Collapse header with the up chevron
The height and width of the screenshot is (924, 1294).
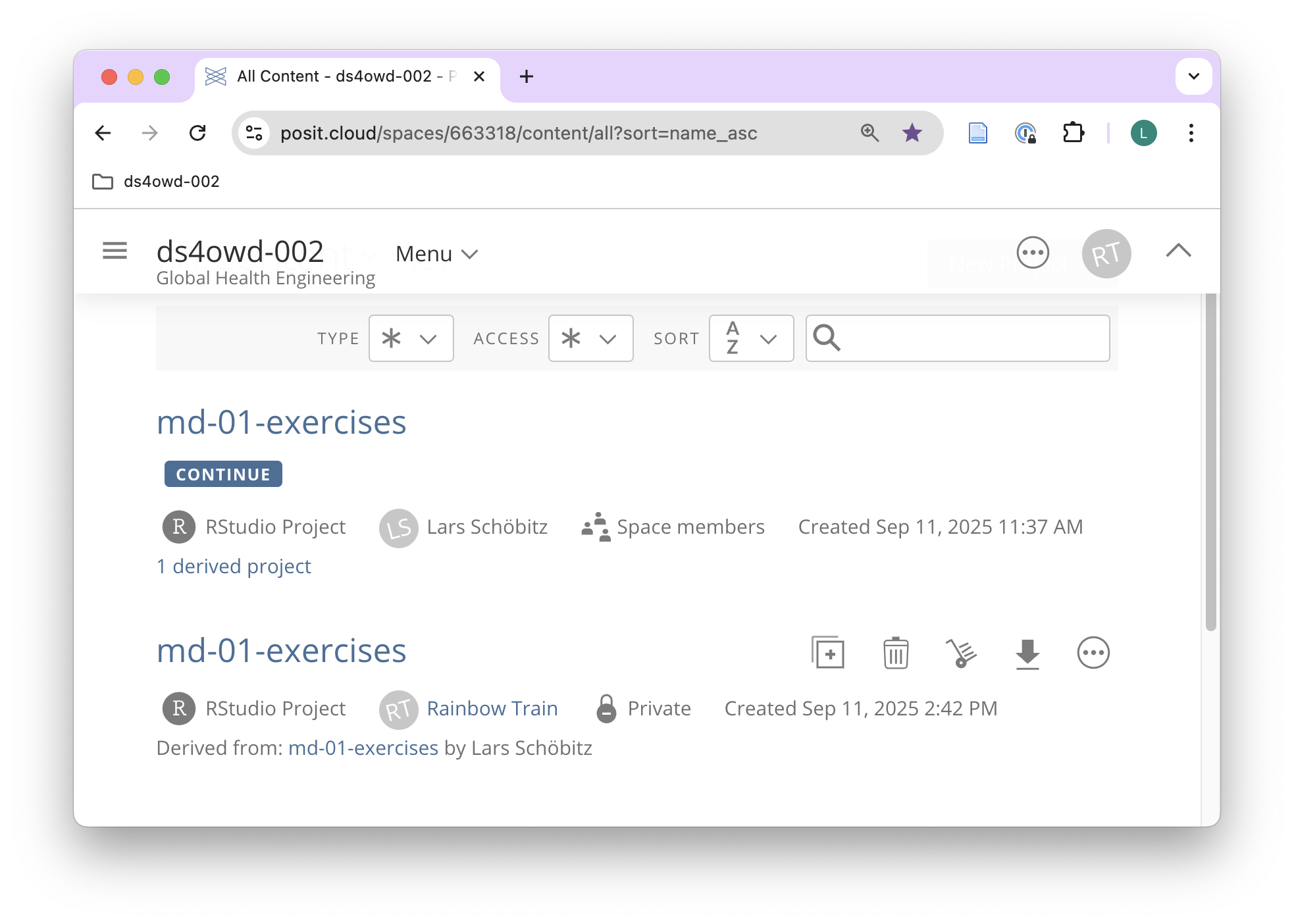1178,251
